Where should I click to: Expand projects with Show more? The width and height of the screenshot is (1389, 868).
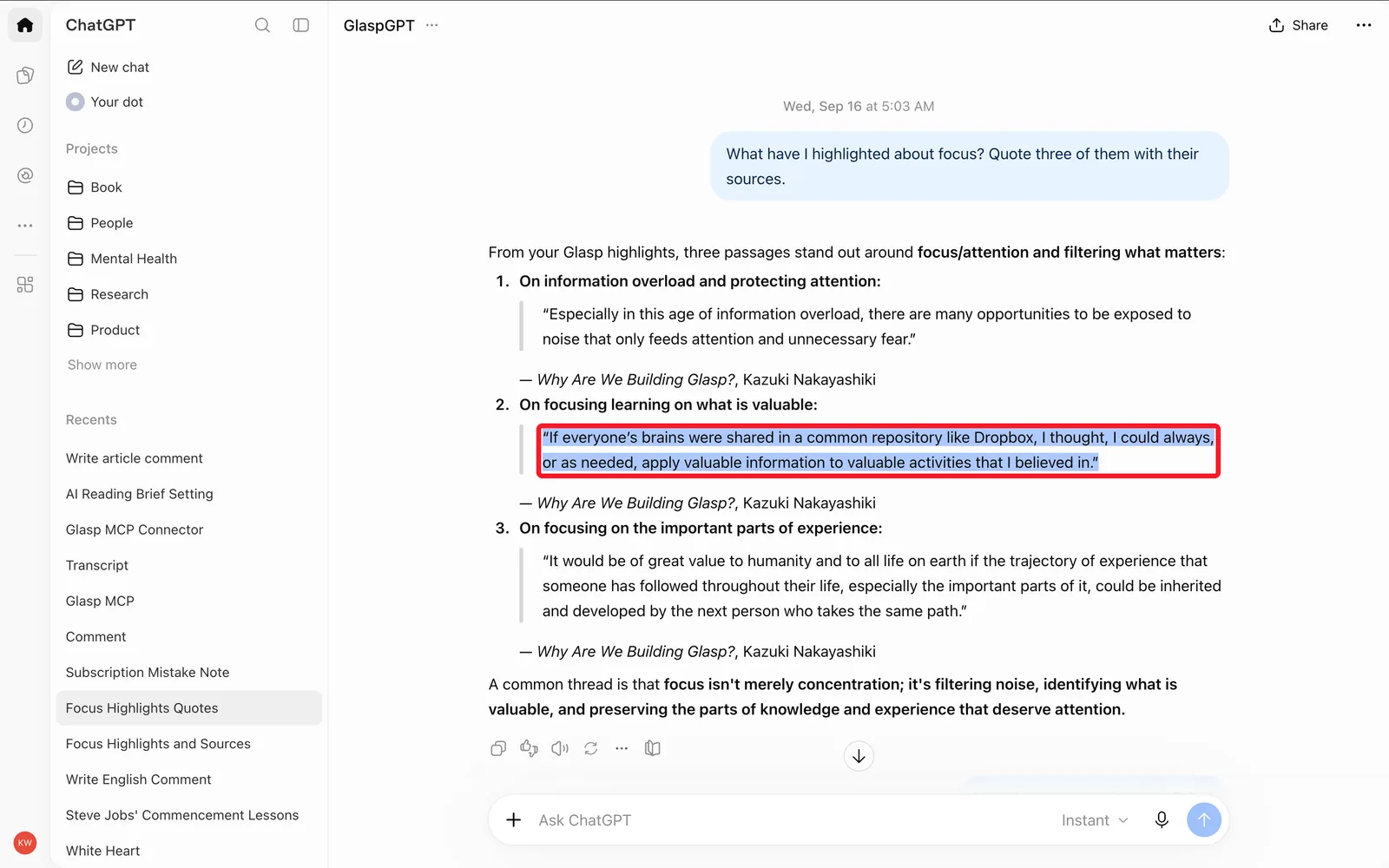click(102, 365)
